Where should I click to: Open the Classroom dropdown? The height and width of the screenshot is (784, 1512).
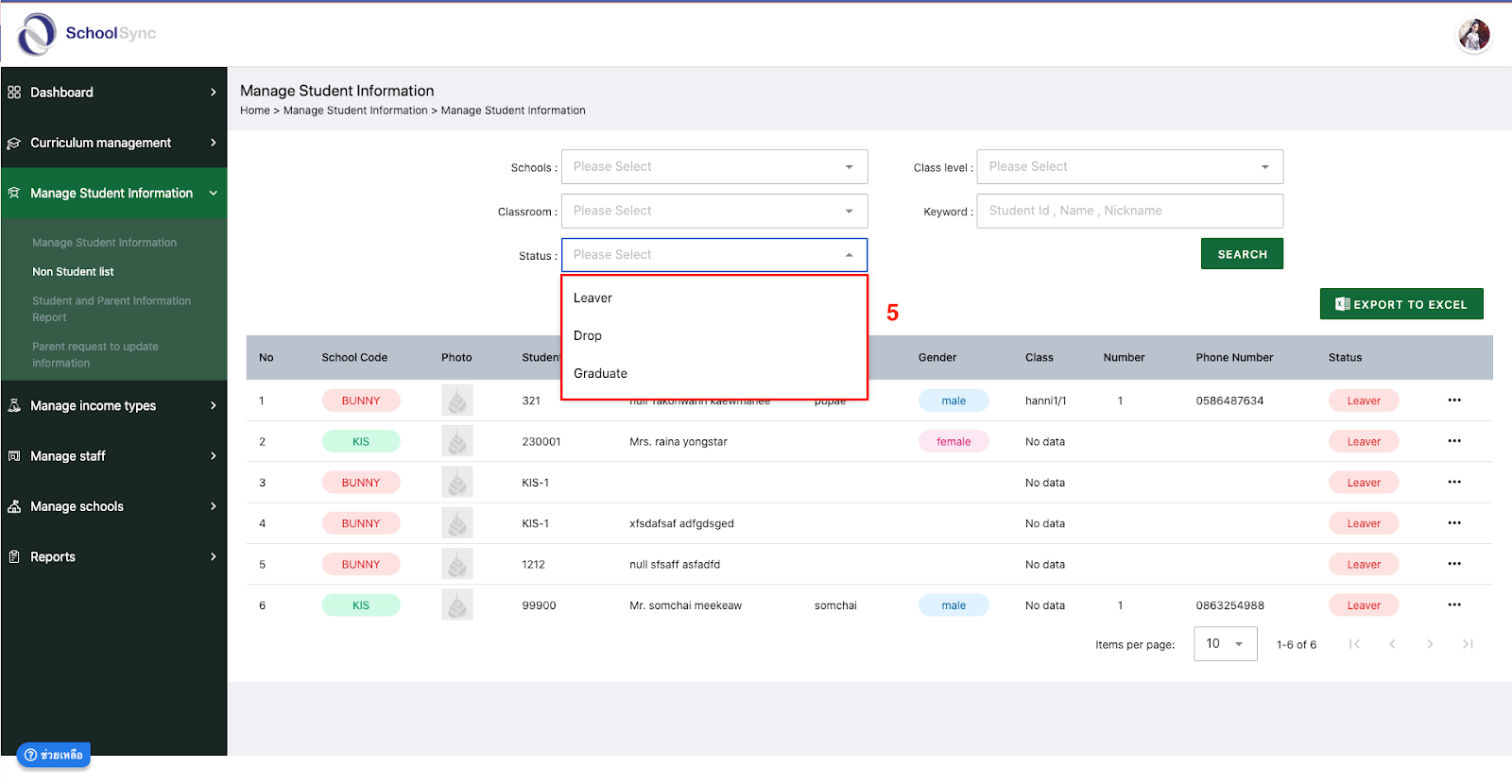[x=714, y=211]
